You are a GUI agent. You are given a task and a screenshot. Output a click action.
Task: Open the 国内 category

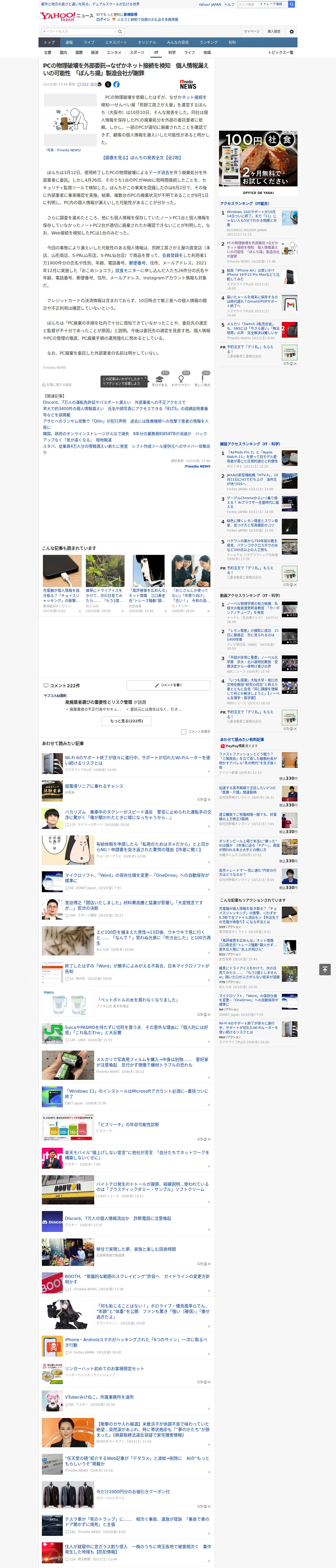tap(63, 52)
